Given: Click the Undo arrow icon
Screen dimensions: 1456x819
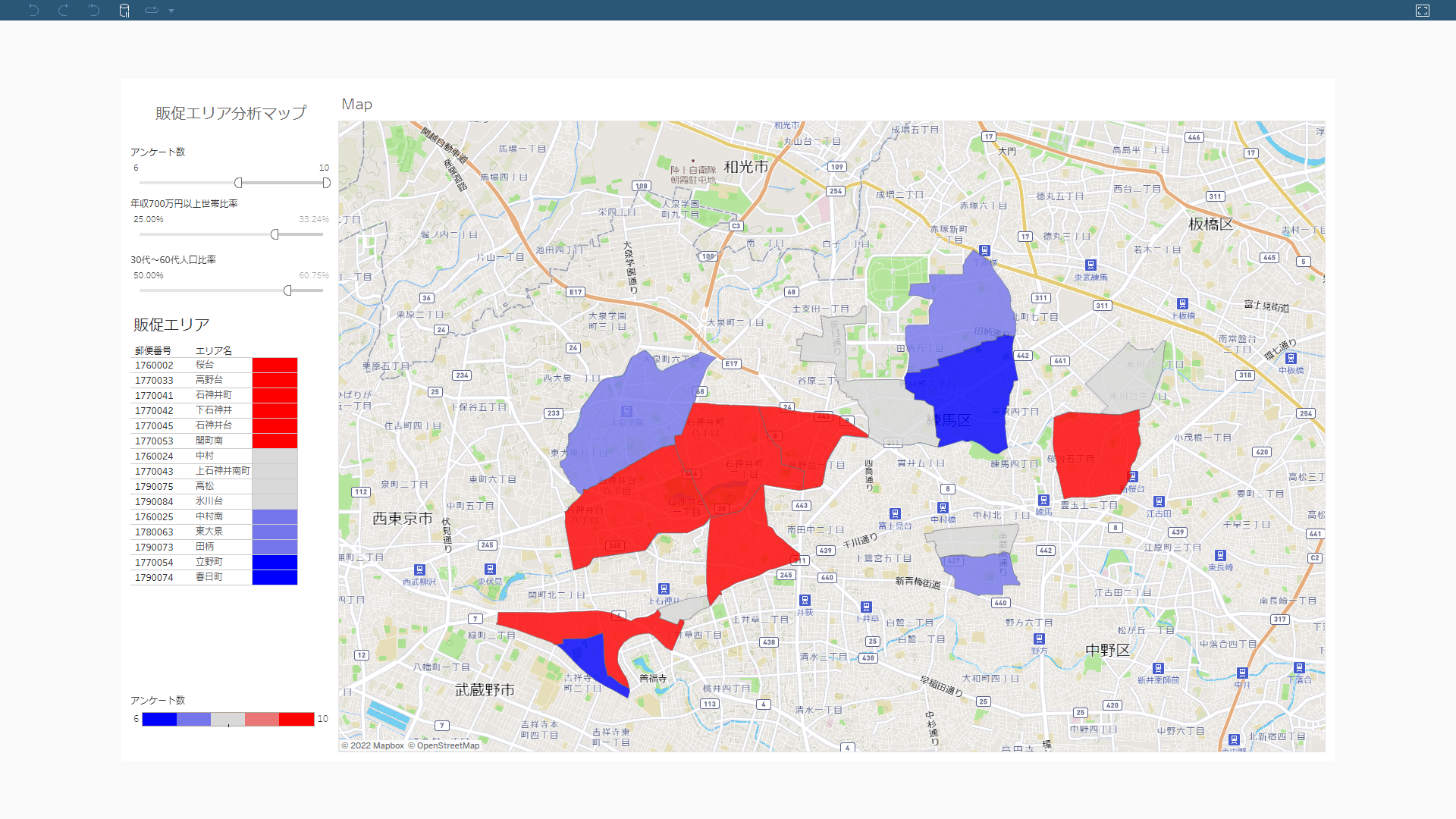Looking at the screenshot, I should [x=33, y=10].
